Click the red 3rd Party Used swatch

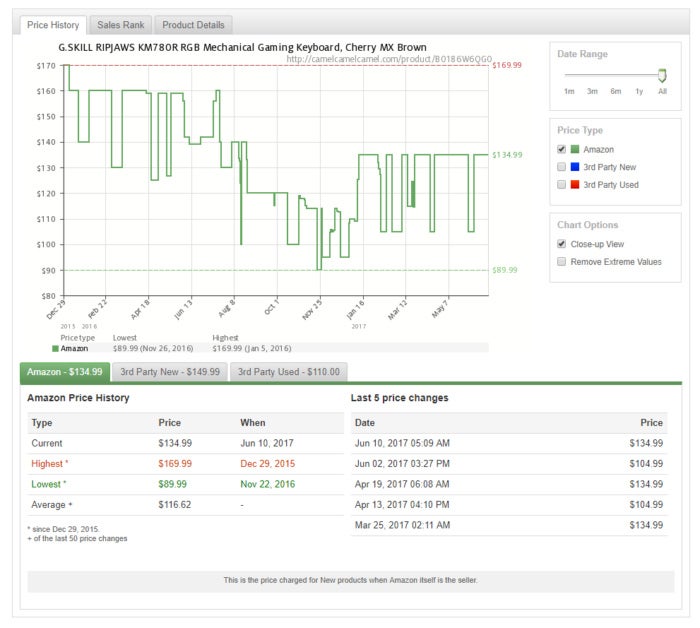pos(575,184)
